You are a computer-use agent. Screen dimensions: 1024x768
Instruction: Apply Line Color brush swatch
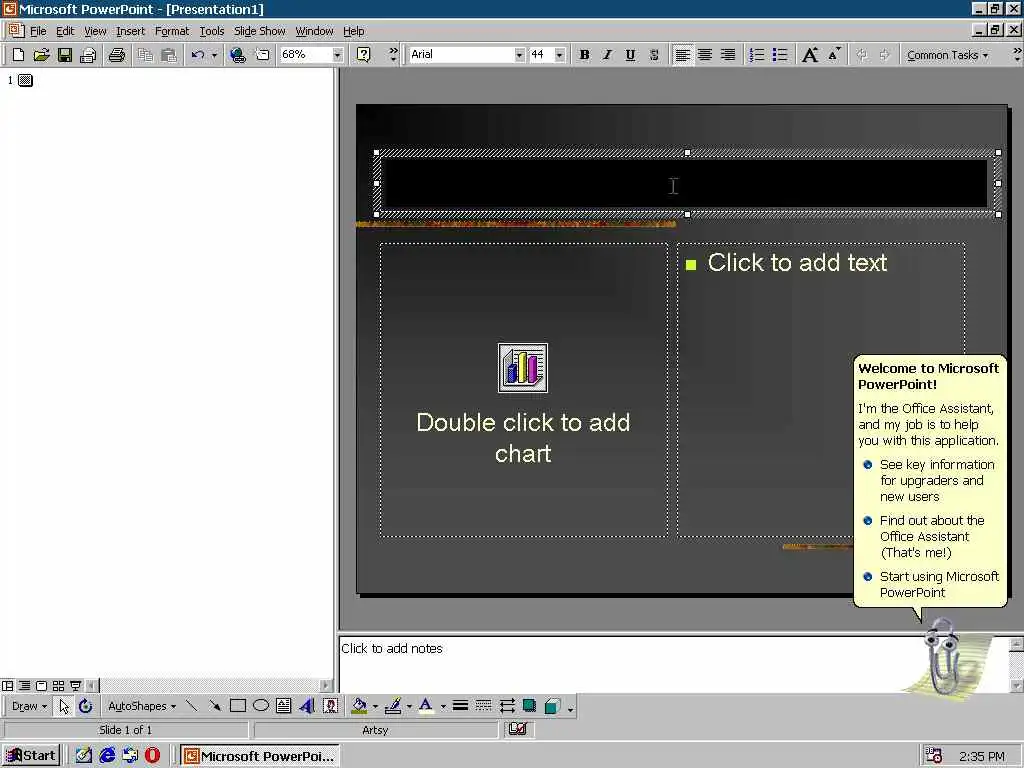(392, 706)
